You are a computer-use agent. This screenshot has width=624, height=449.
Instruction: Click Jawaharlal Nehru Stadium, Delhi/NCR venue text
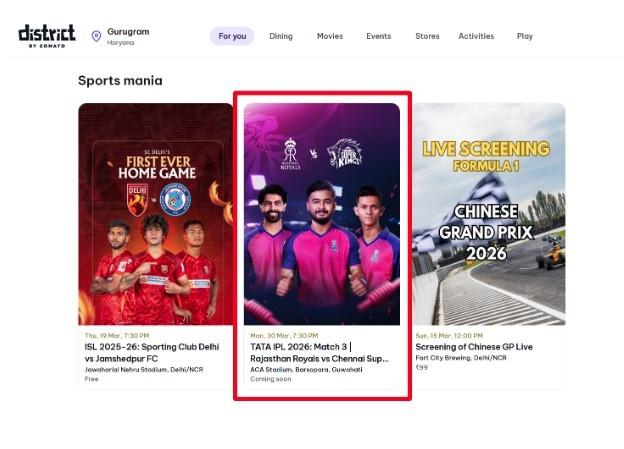(x=144, y=369)
